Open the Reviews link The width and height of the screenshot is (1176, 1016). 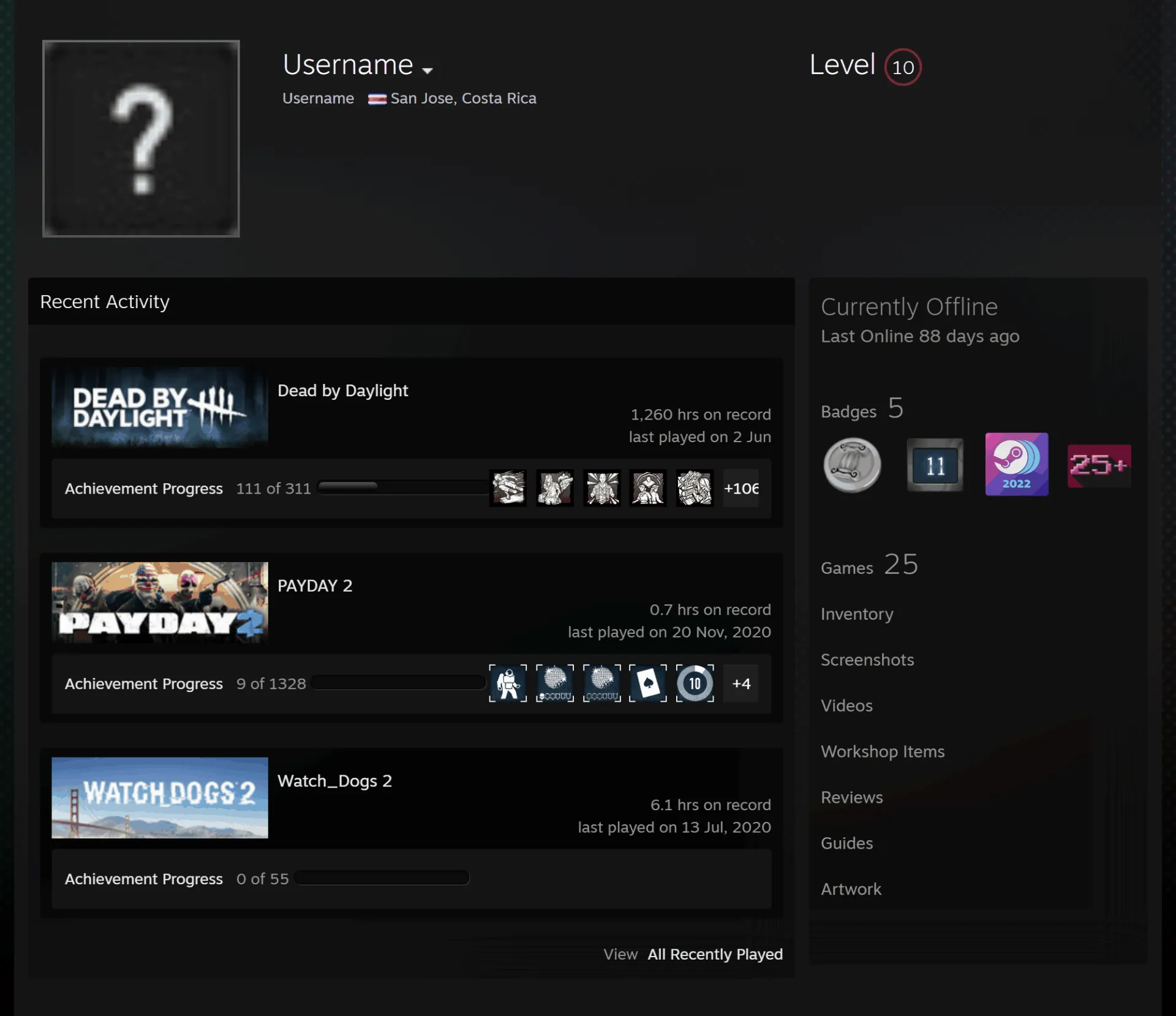coord(852,797)
